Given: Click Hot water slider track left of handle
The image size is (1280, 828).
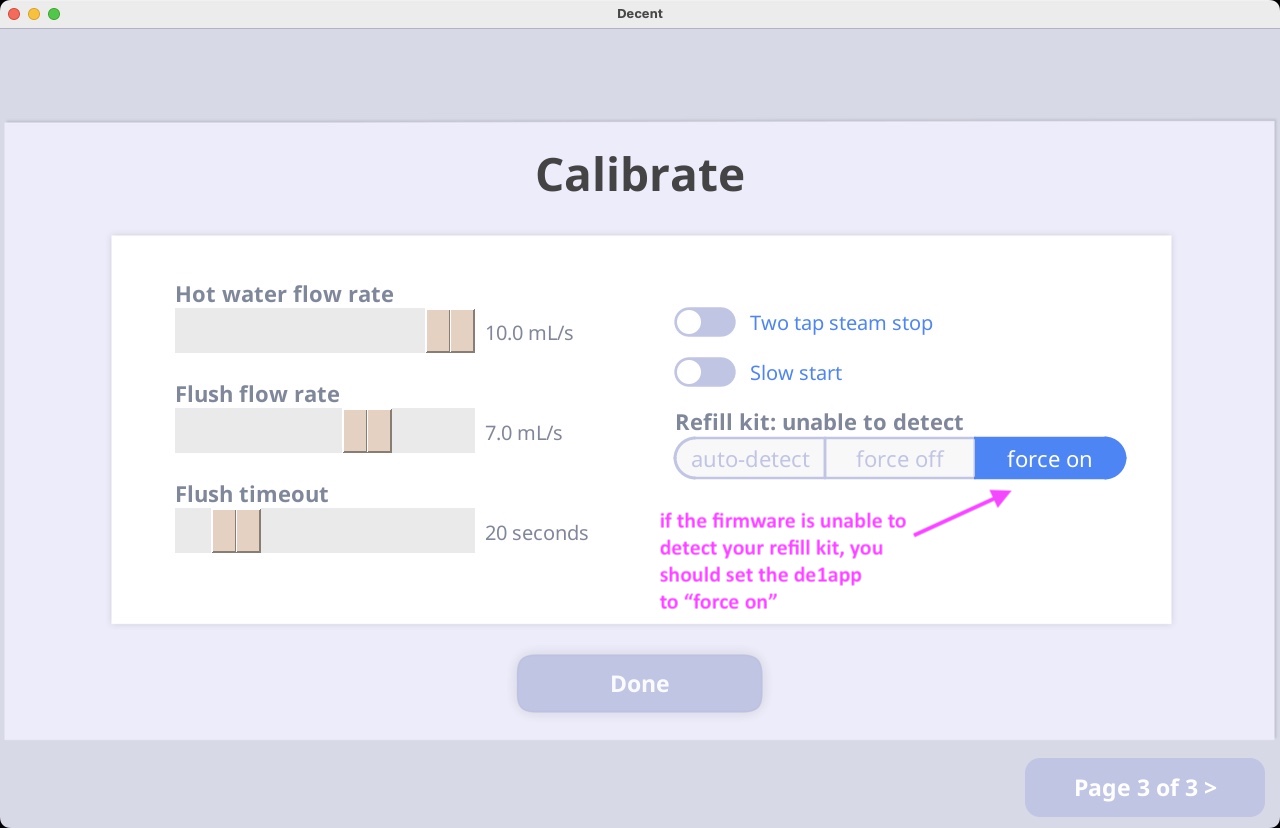Looking at the screenshot, I should (300, 331).
